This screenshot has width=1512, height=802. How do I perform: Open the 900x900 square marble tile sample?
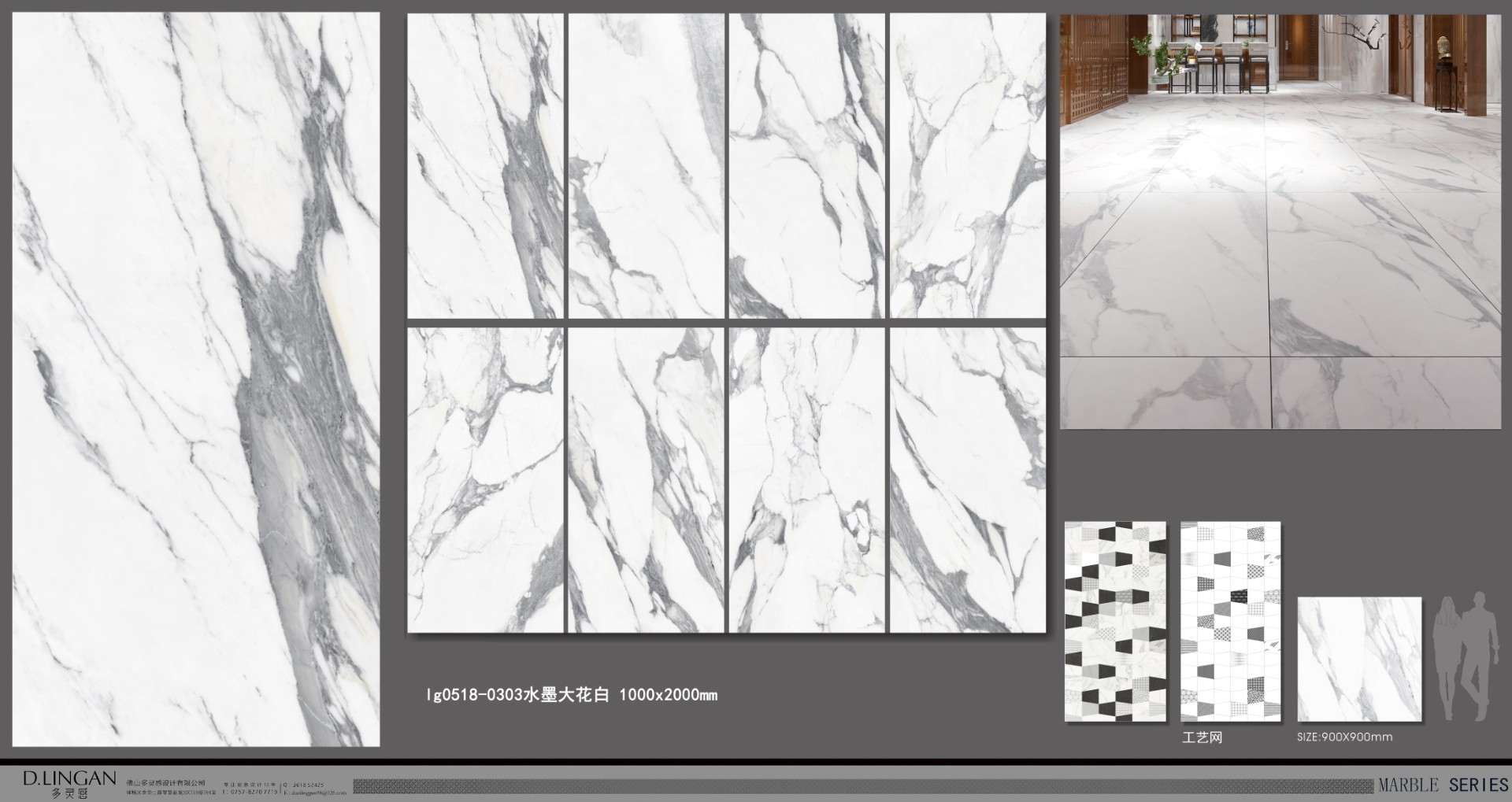coord(1359,660)
